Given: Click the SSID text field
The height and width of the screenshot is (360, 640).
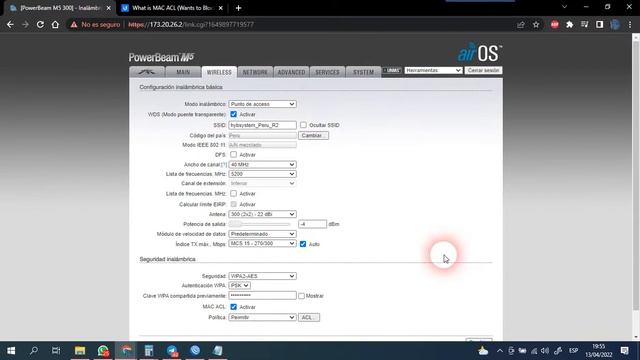Looking at the screenshot, I should point(262,125).
